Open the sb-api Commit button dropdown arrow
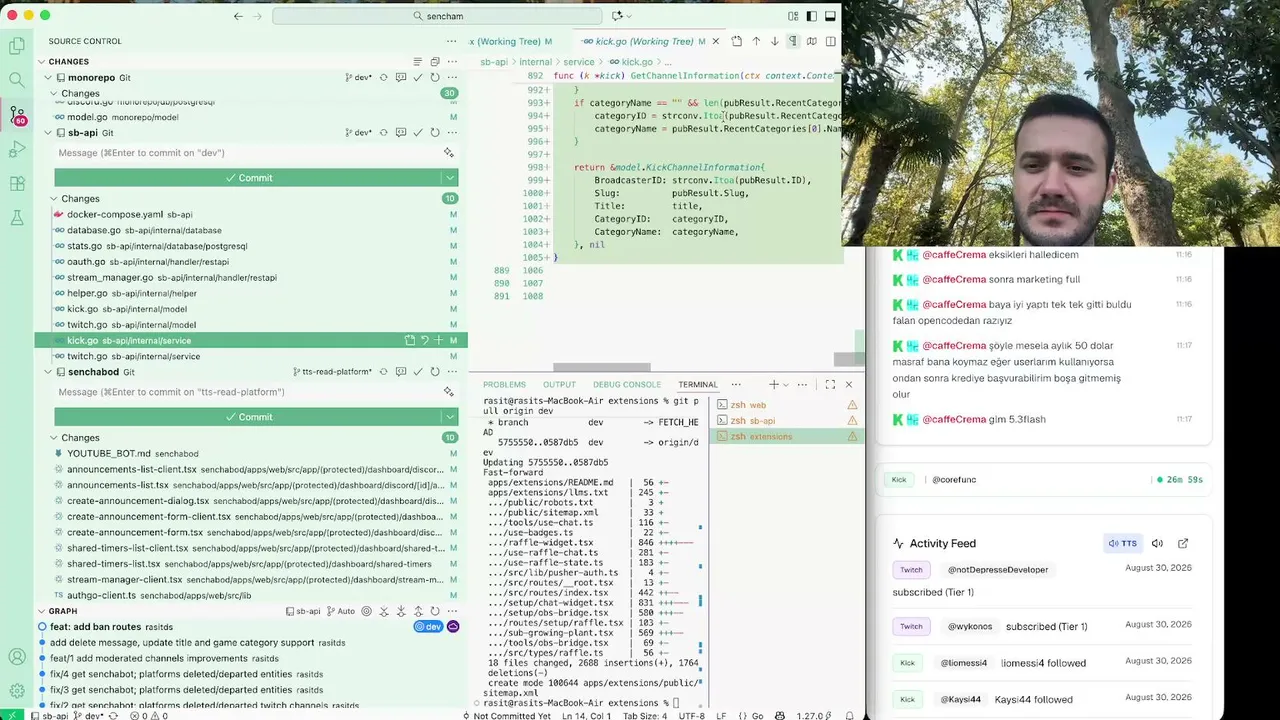 (450, 177)
